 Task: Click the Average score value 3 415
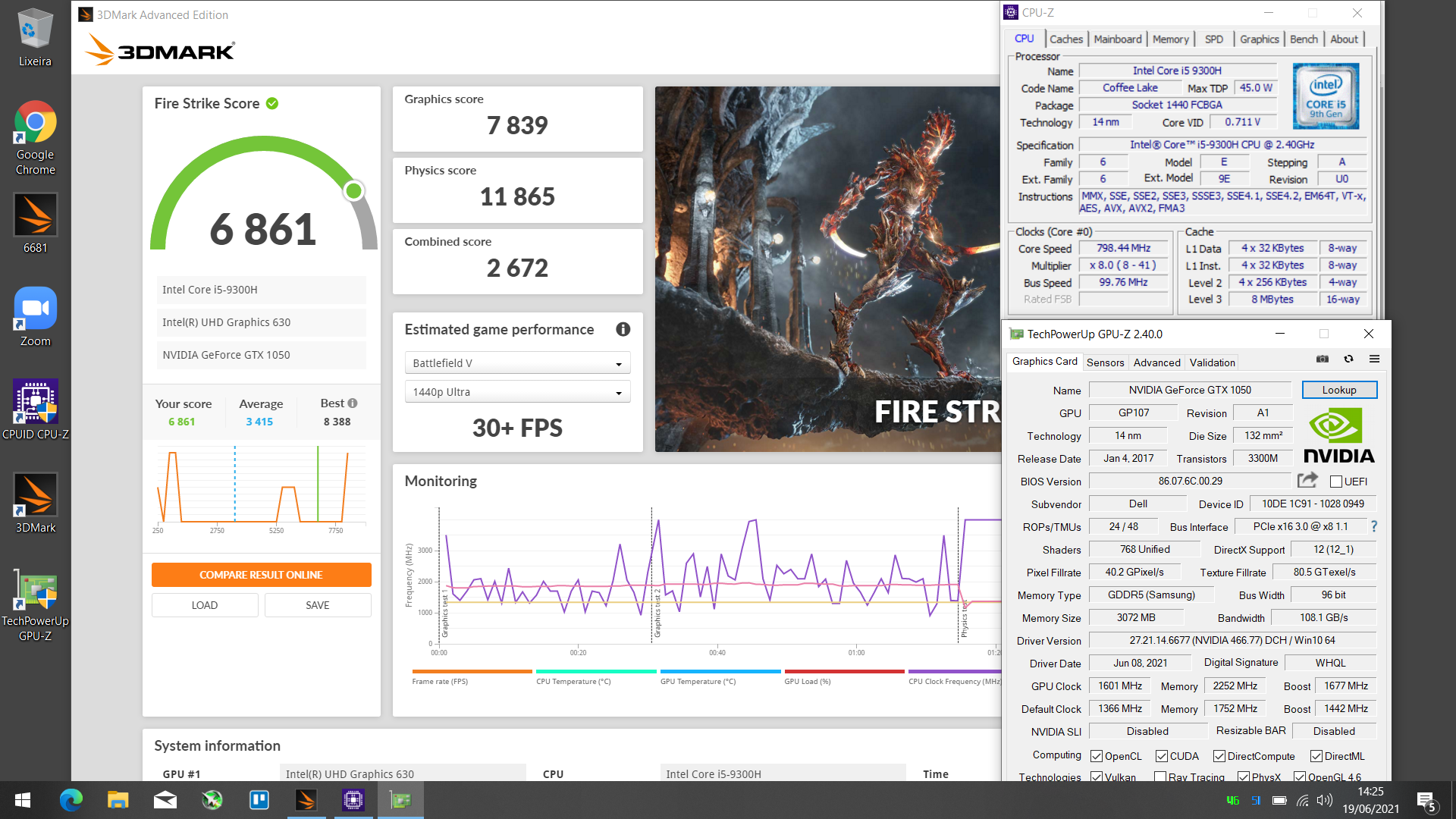(259, 422)
